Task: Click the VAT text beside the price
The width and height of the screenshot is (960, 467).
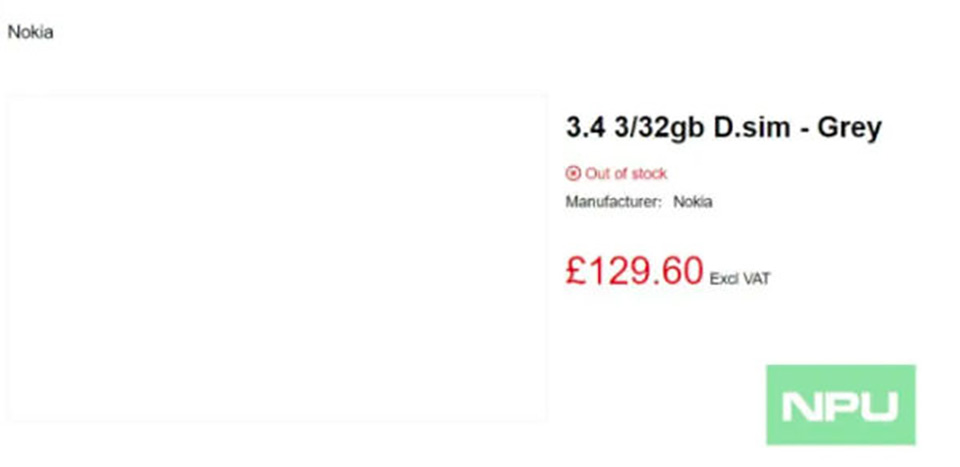Action: [x=756, y=279]
